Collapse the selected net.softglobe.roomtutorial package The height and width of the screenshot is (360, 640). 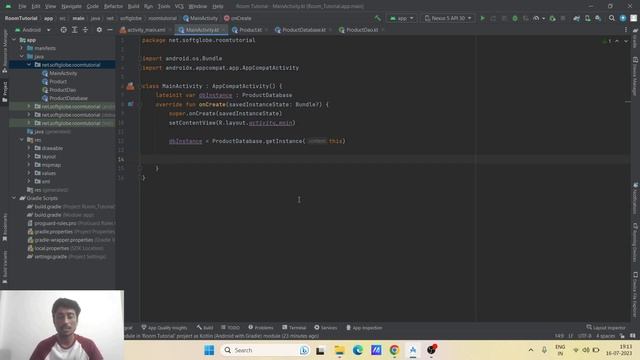coord(29,65)
